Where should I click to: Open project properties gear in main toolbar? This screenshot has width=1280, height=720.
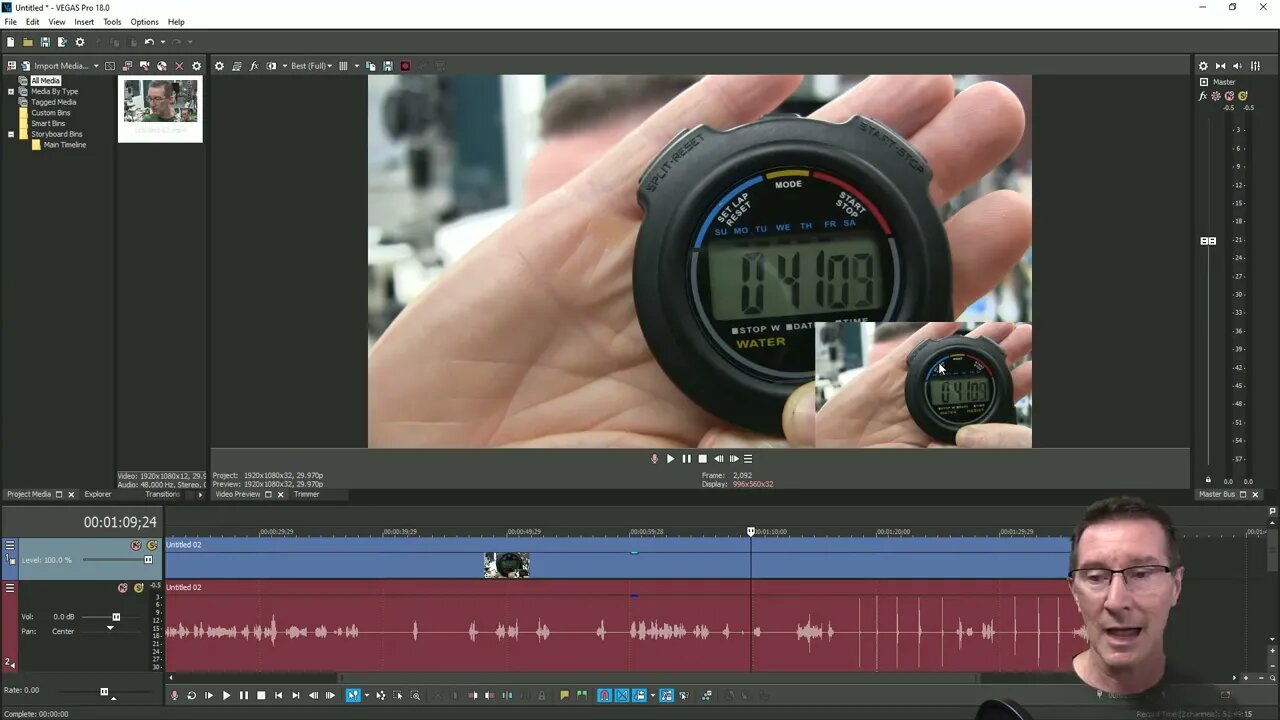80,42
